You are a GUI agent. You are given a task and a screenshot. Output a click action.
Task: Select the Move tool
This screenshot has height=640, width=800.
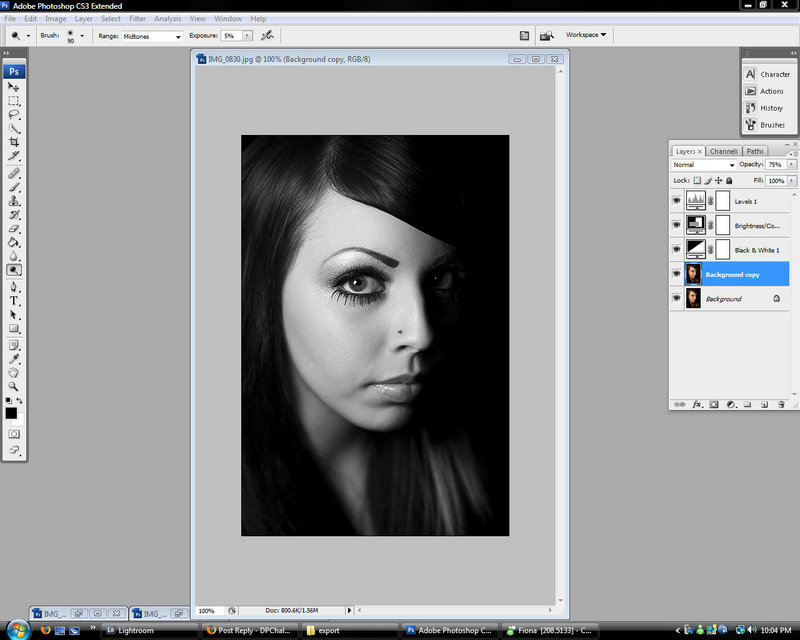click(14, 87)
